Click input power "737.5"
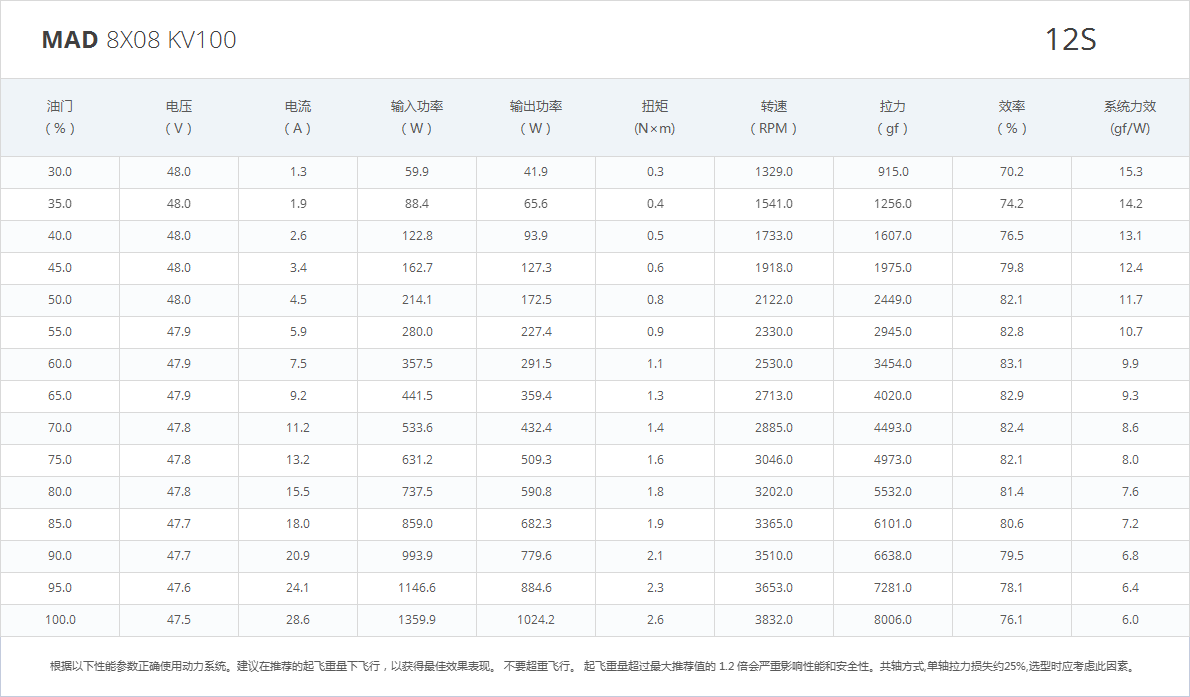The image size is (1190, 697). (417, 491)
